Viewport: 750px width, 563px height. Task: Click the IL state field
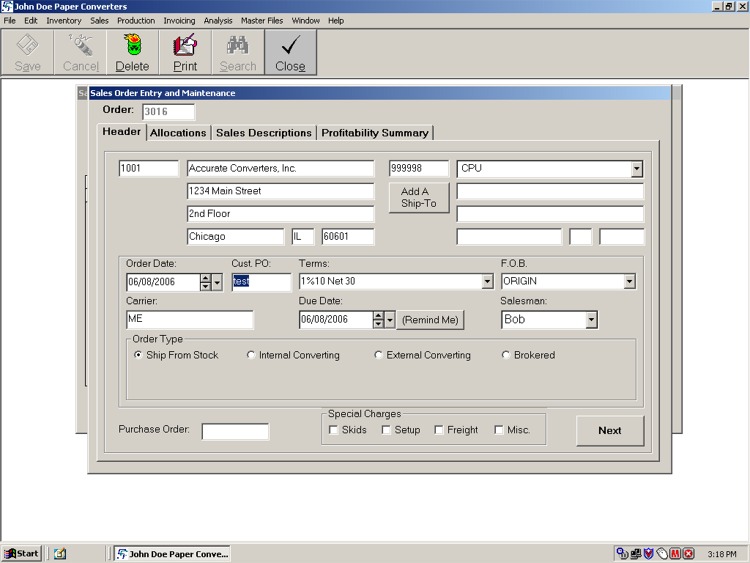click(303, 237)
